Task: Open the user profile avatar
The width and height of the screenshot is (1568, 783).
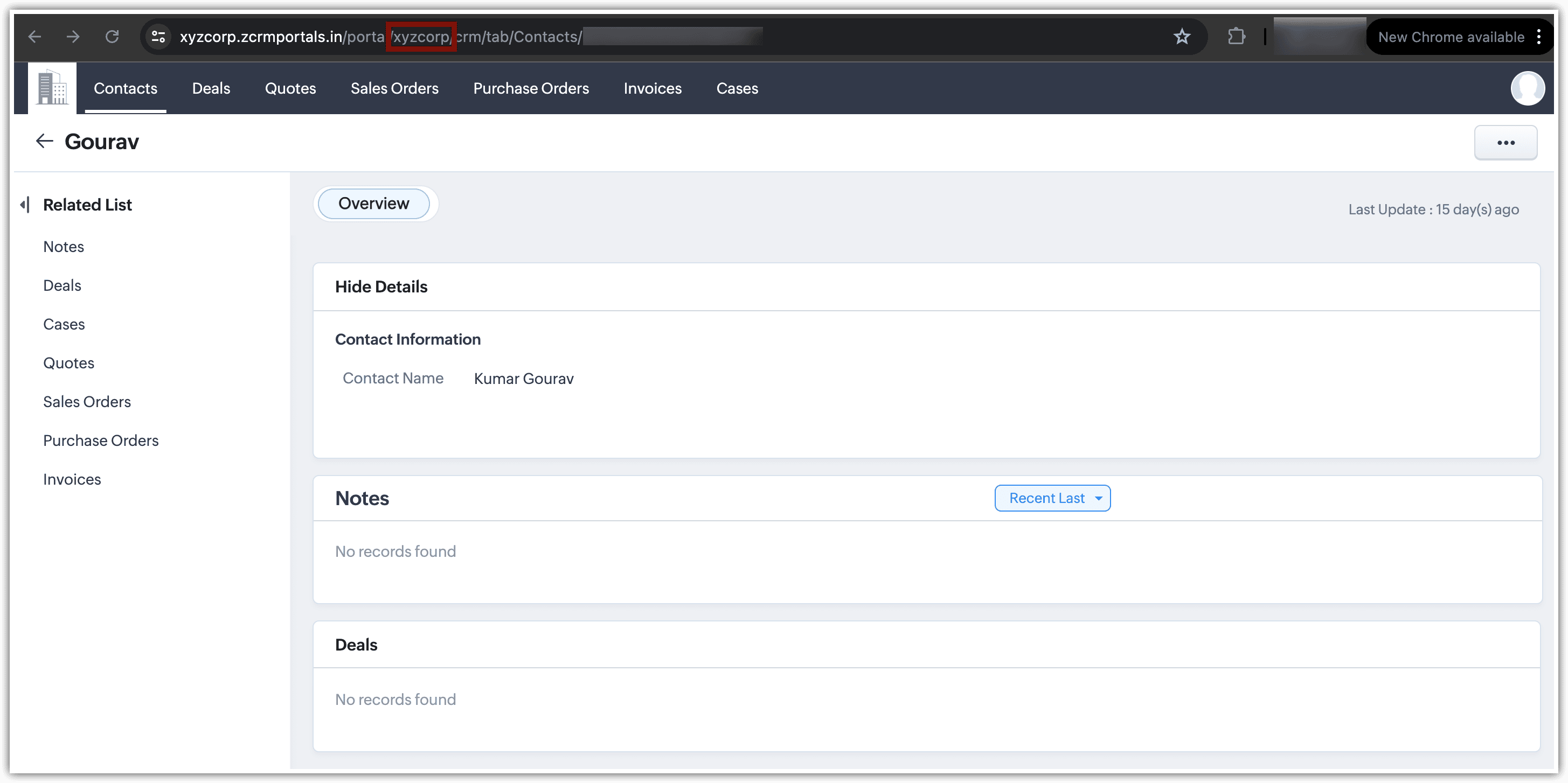Action: point(1527,88)
